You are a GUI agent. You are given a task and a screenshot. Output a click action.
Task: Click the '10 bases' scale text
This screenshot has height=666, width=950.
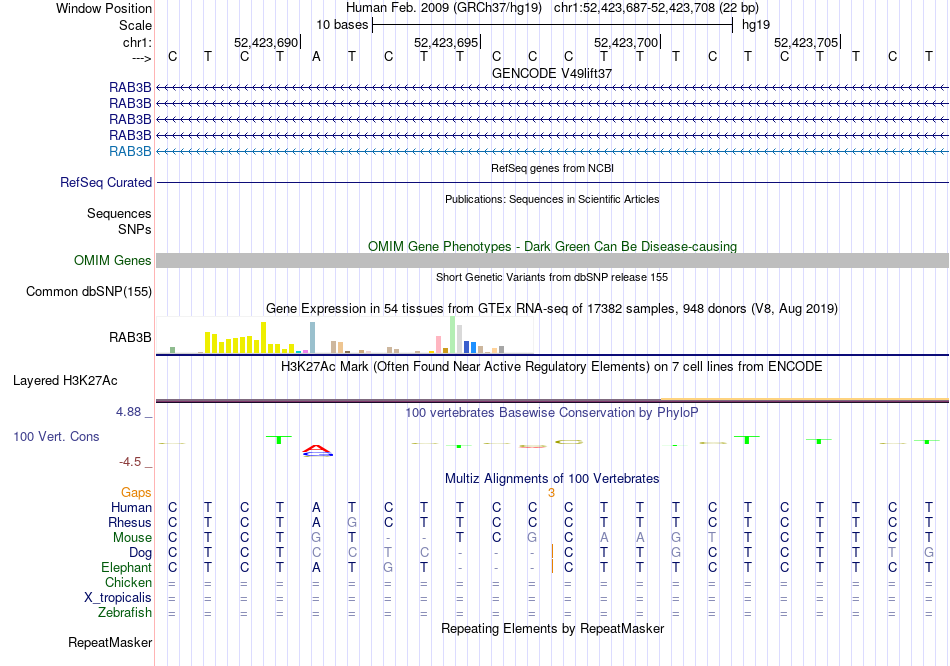342,25
